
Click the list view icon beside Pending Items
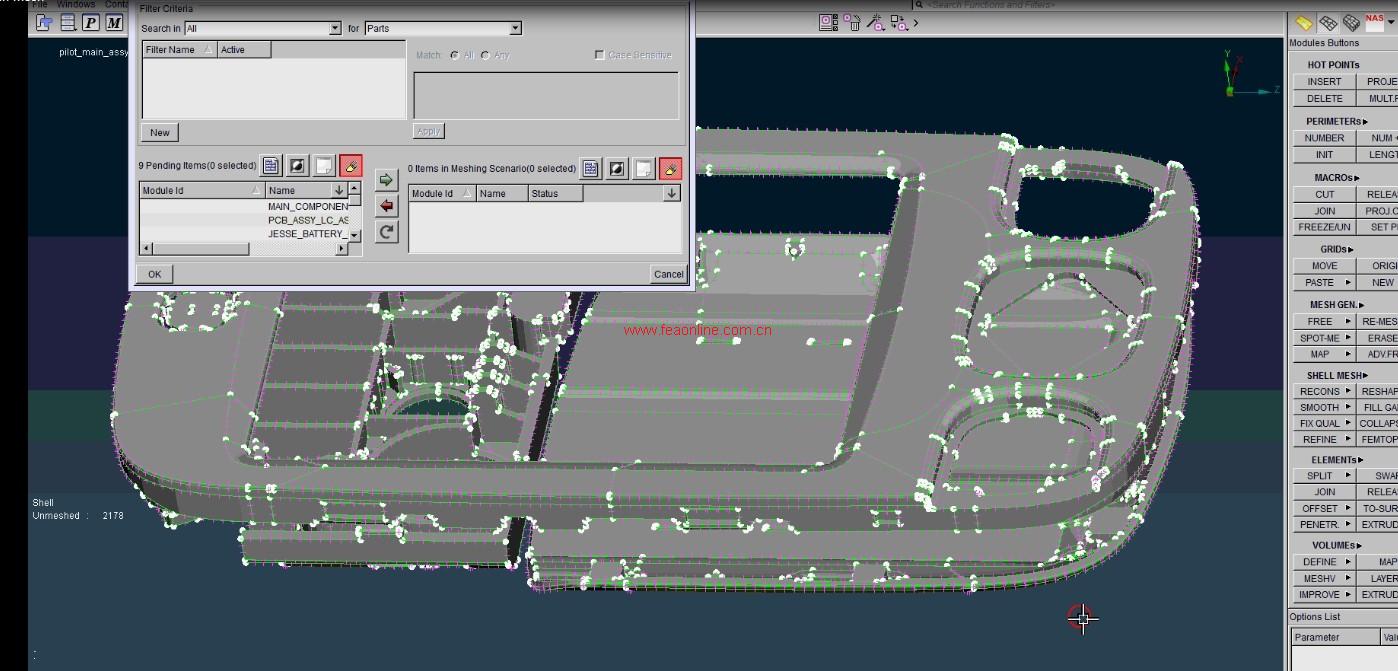click(271, 166)
